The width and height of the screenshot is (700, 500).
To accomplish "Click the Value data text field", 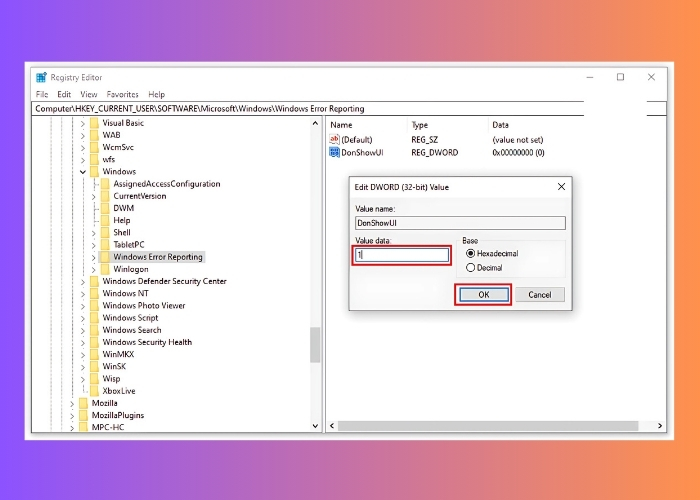I will (401, 255).
